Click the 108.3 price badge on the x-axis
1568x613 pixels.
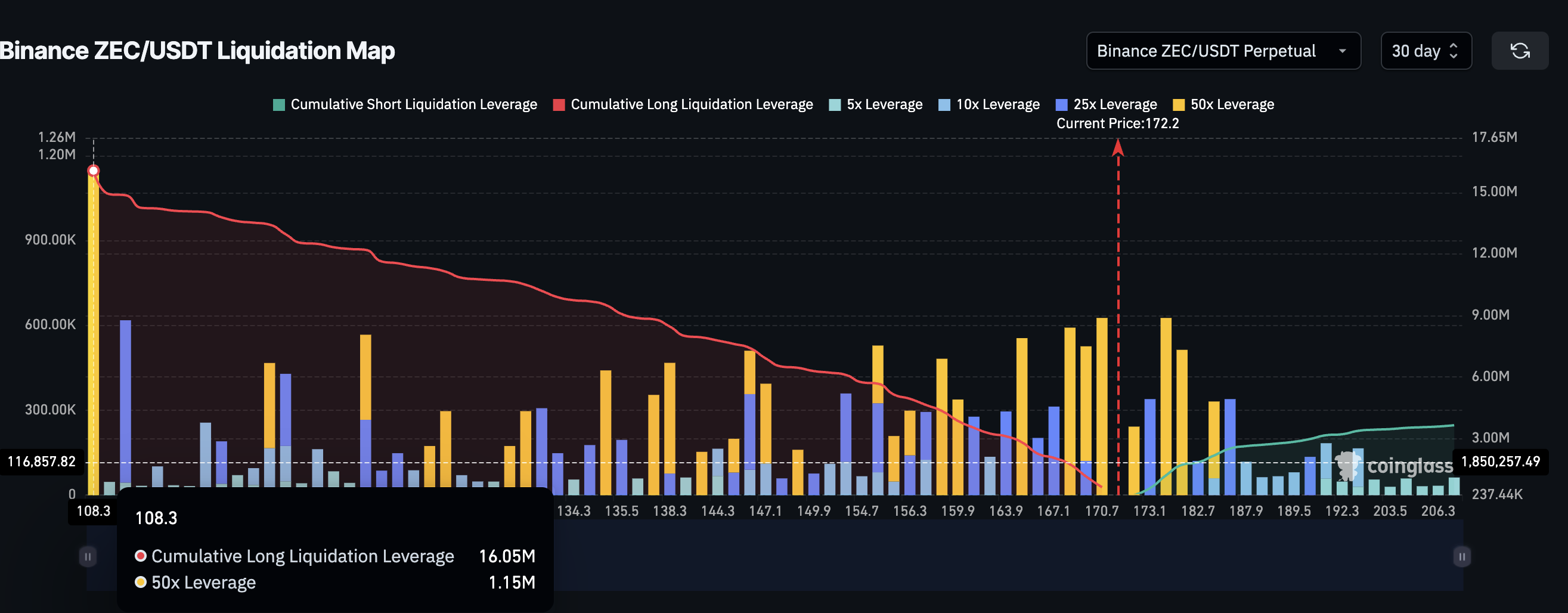94,512
